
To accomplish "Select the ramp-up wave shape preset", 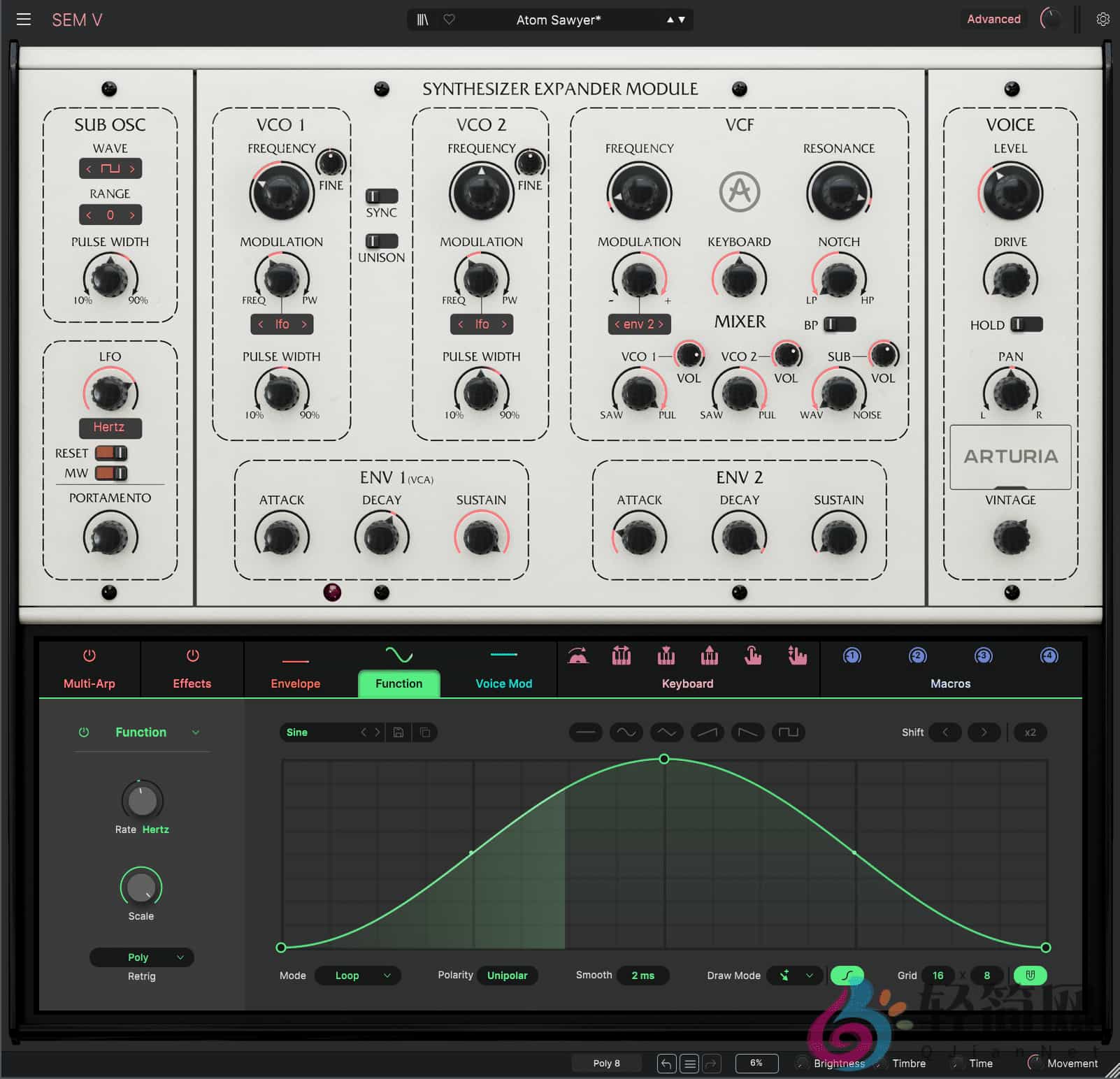I will point(707,732).
